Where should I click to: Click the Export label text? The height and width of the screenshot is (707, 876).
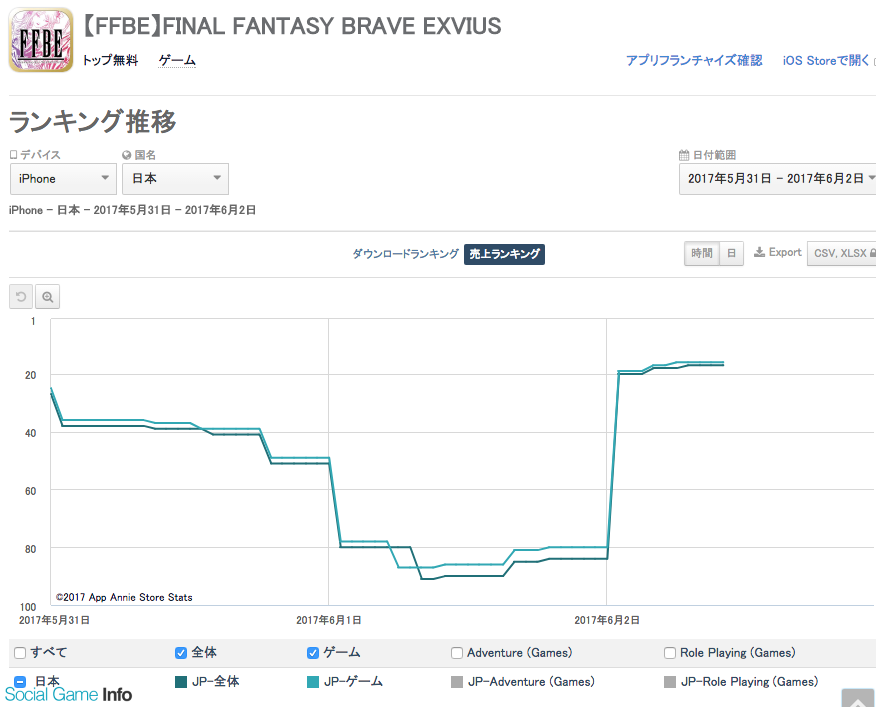(785, 252)
